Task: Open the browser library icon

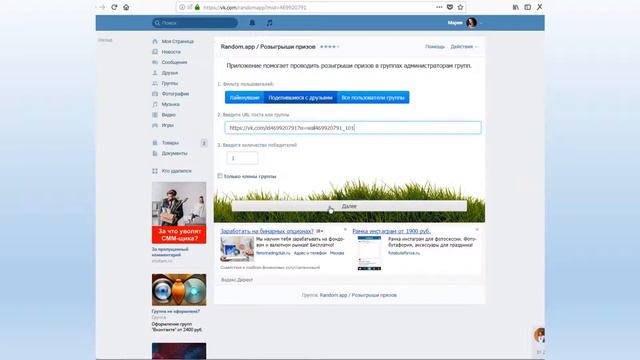Action: click(516, 7)
